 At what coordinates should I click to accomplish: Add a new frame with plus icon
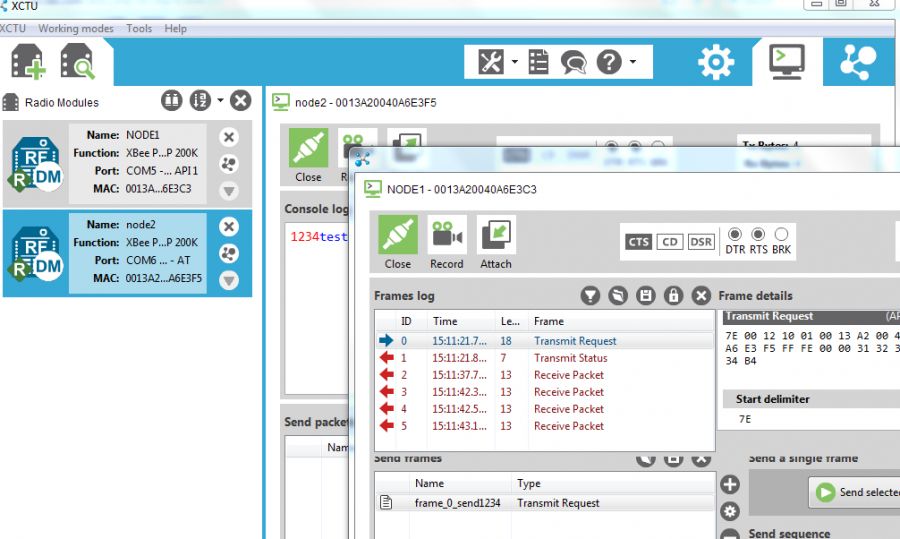pyautogui.click(x=730, y=484)
